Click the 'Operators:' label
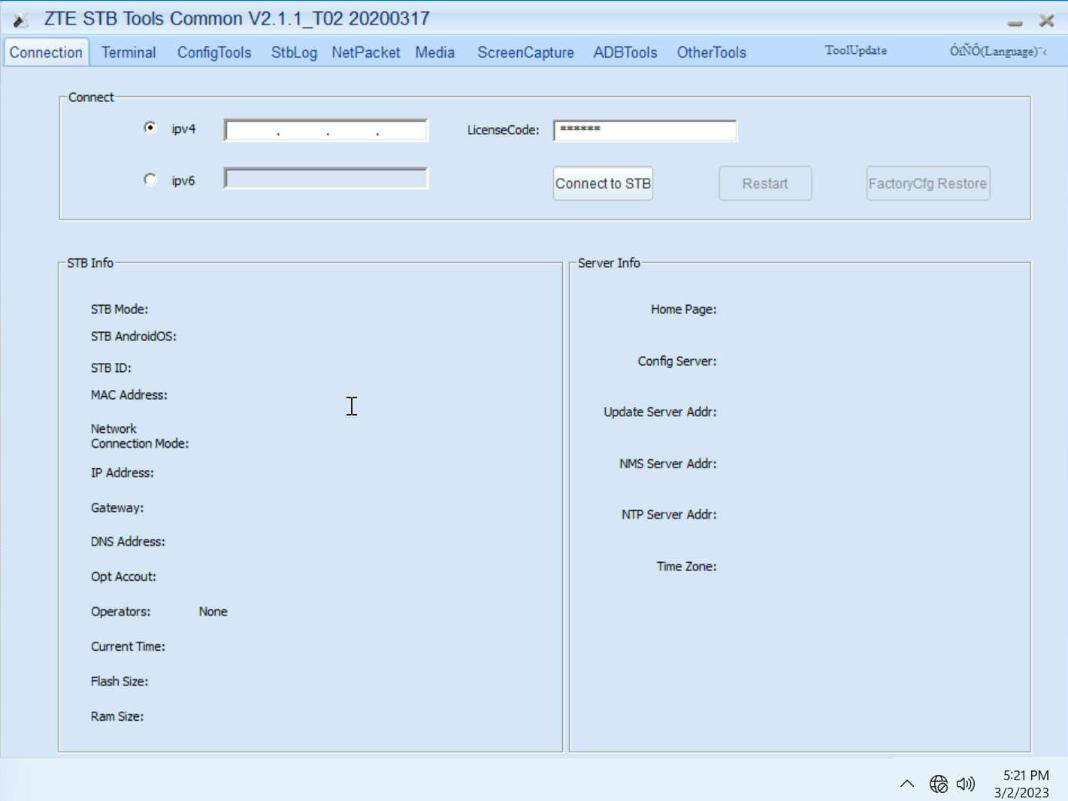The image size is (1068, 801). (121, 612)
